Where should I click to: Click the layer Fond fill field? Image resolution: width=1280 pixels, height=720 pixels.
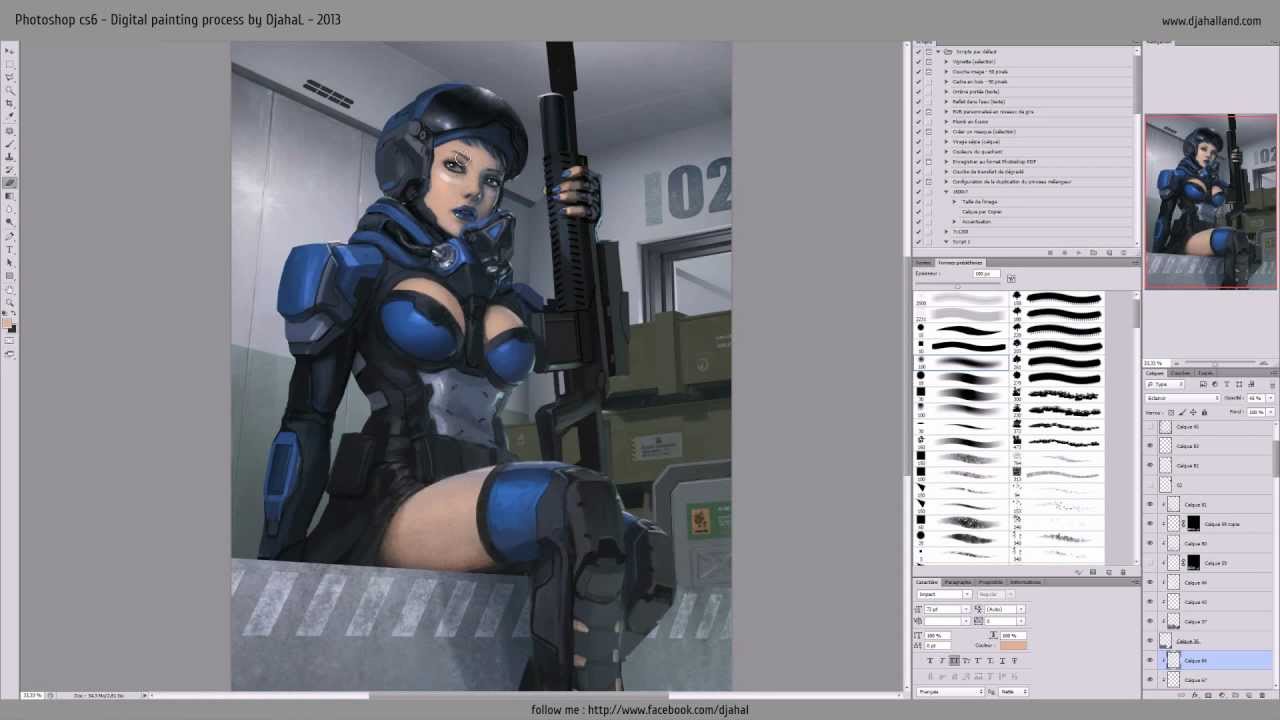point(1256,412)
